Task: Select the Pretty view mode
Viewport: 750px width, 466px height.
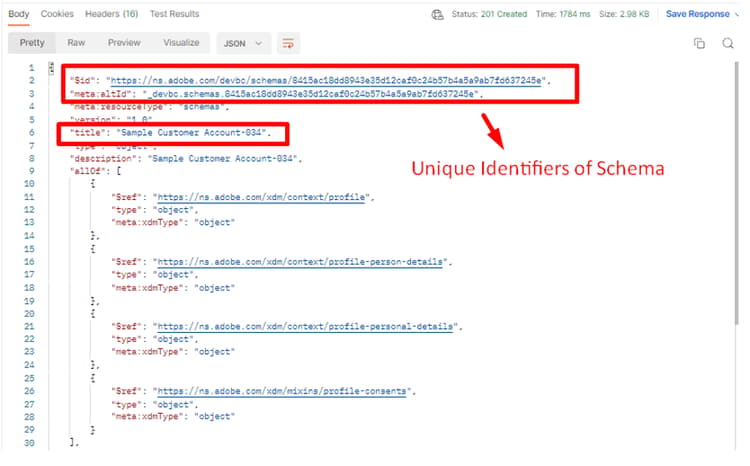Action: tap(32, 43)
